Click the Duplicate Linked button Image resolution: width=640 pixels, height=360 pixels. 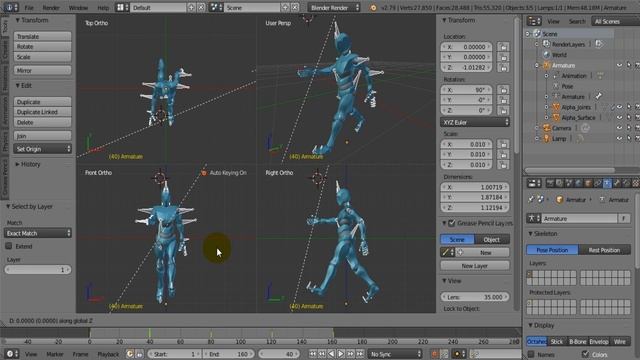point(42,112)
